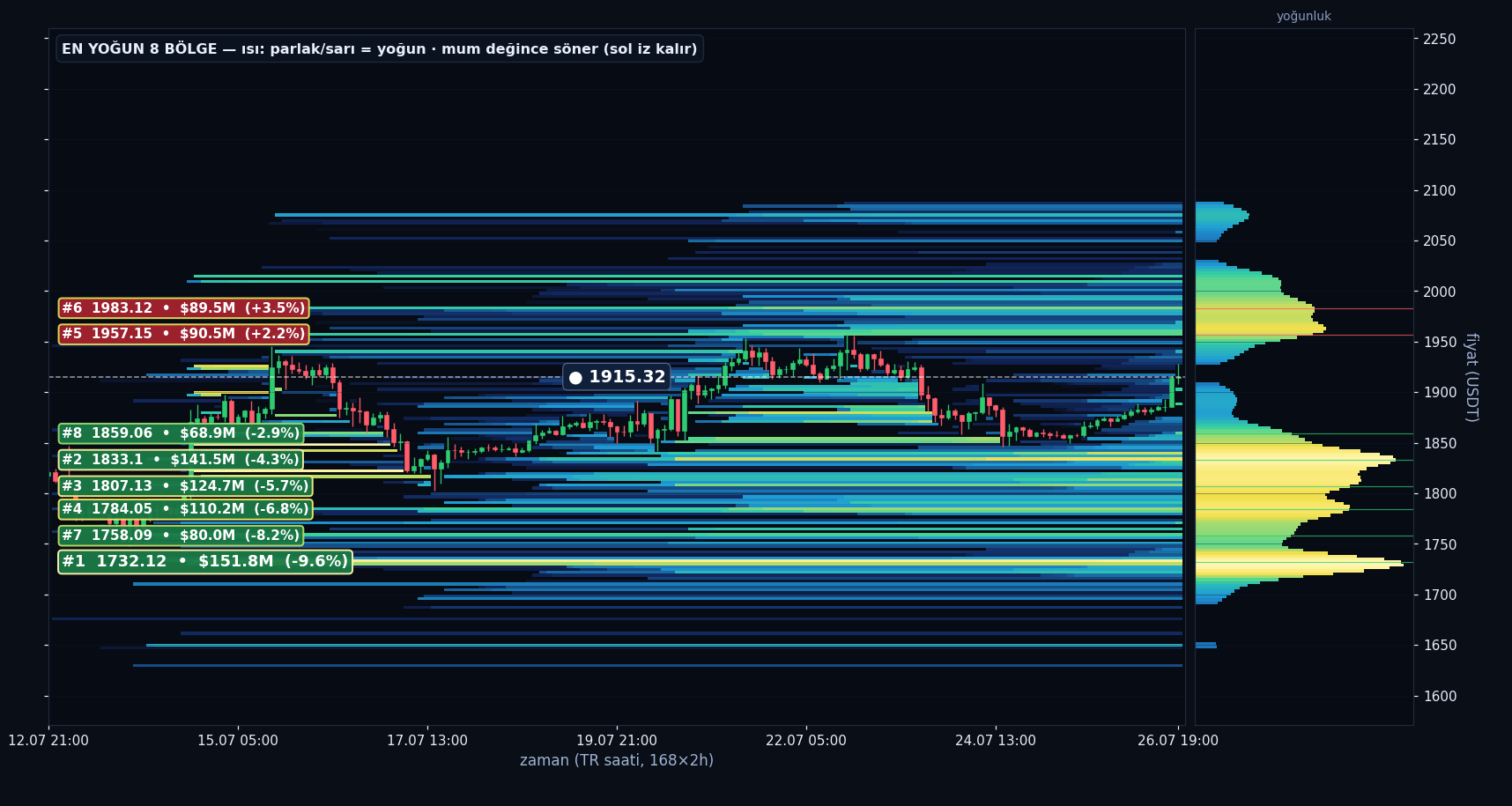Click the #1 1732.12 $151.8M zone label

[205, 562]
